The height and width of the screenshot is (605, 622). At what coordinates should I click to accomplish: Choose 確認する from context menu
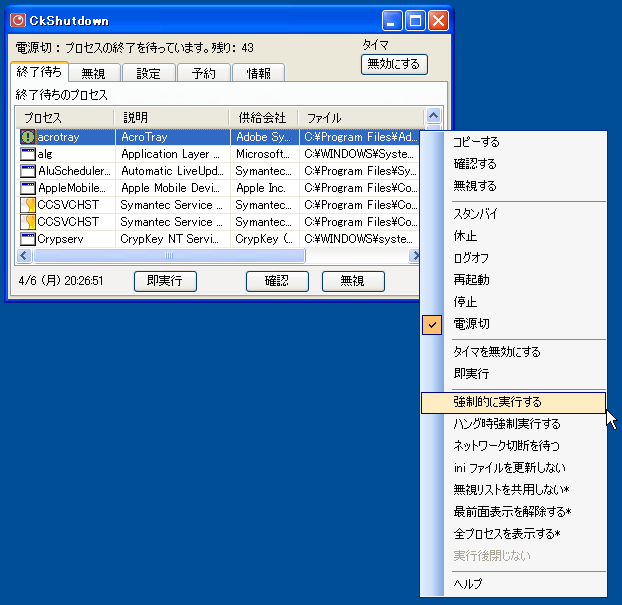click(x=513, y=164)
